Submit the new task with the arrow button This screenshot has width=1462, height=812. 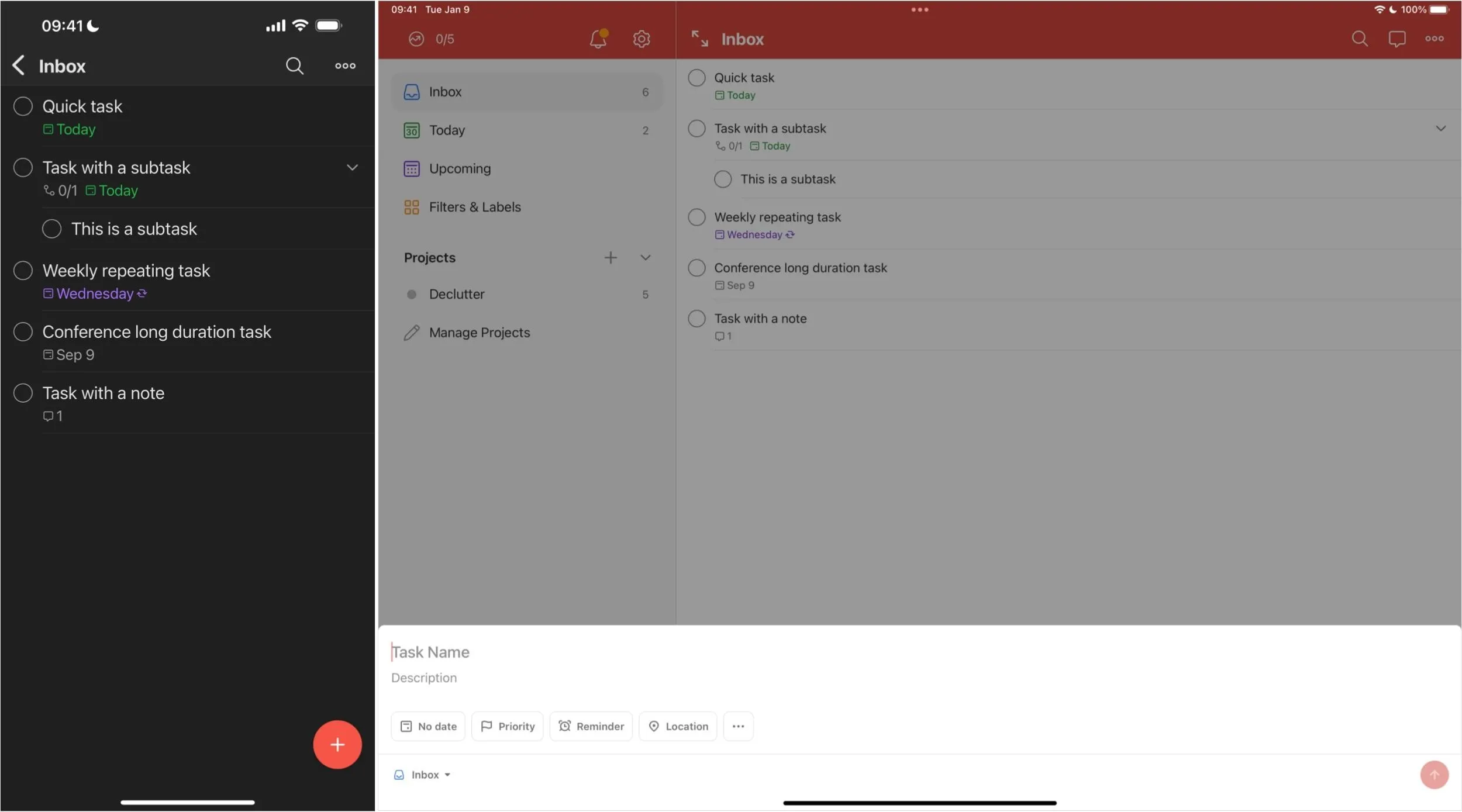(1434, 775)
